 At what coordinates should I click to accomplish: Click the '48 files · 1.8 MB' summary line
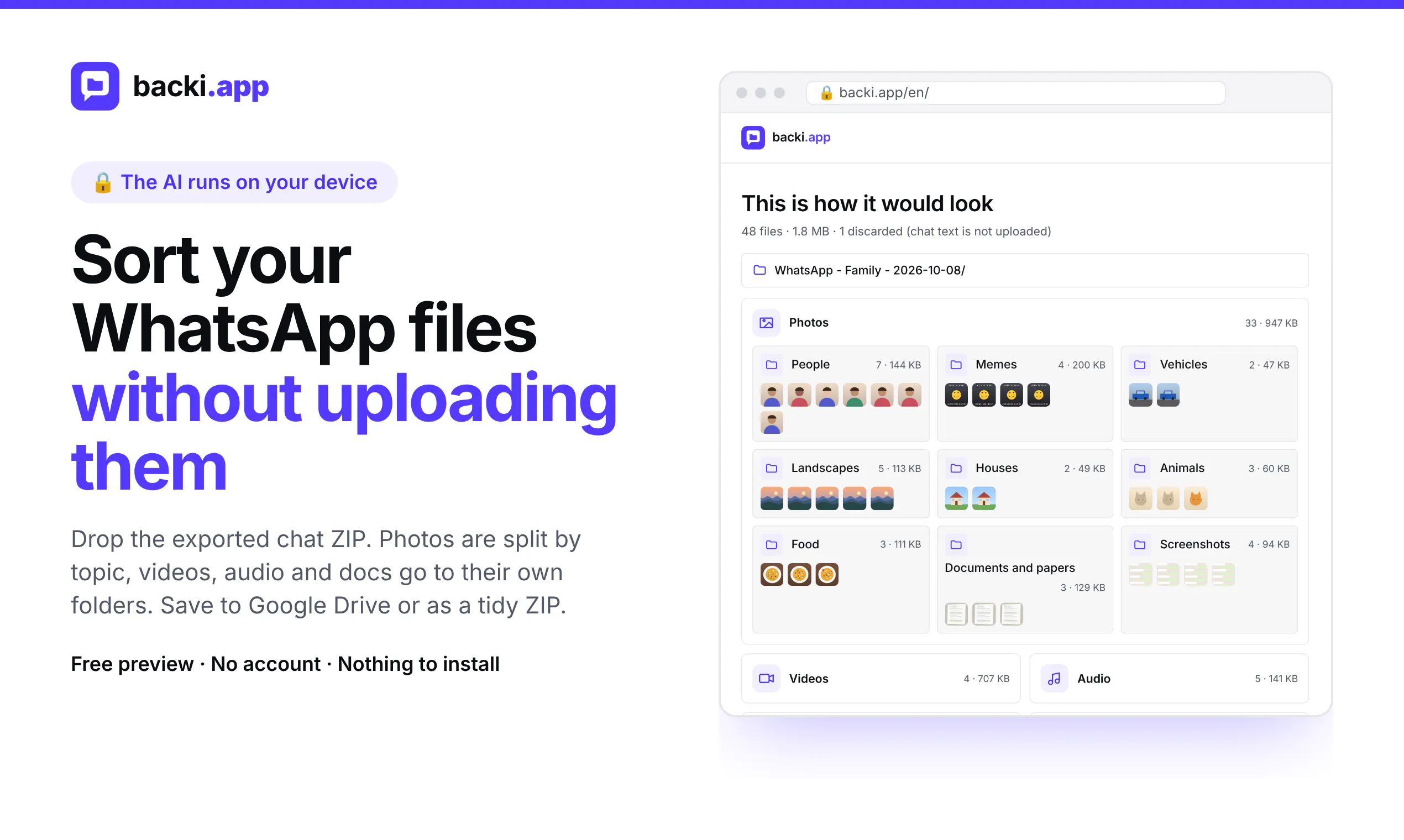pos(896,232)
